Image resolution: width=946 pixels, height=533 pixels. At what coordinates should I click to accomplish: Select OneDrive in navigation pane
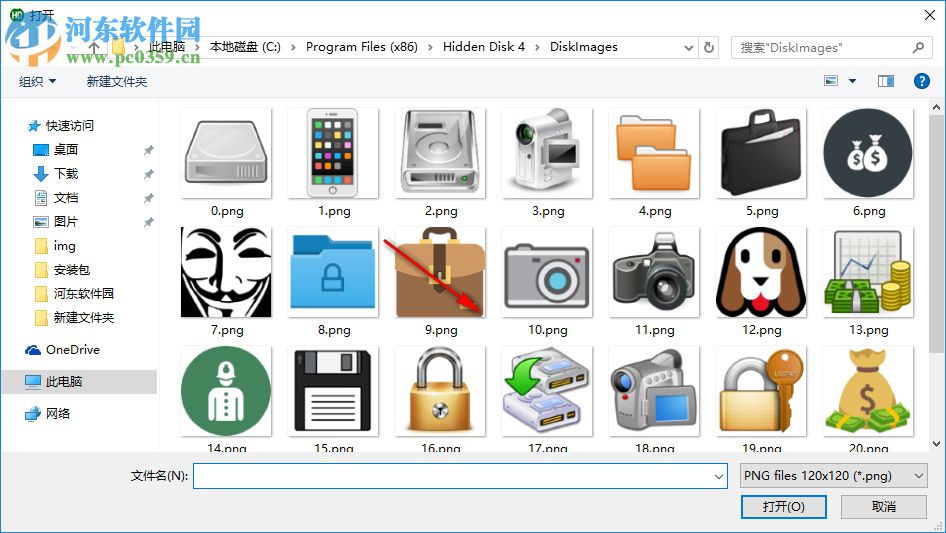pos(72,350)
